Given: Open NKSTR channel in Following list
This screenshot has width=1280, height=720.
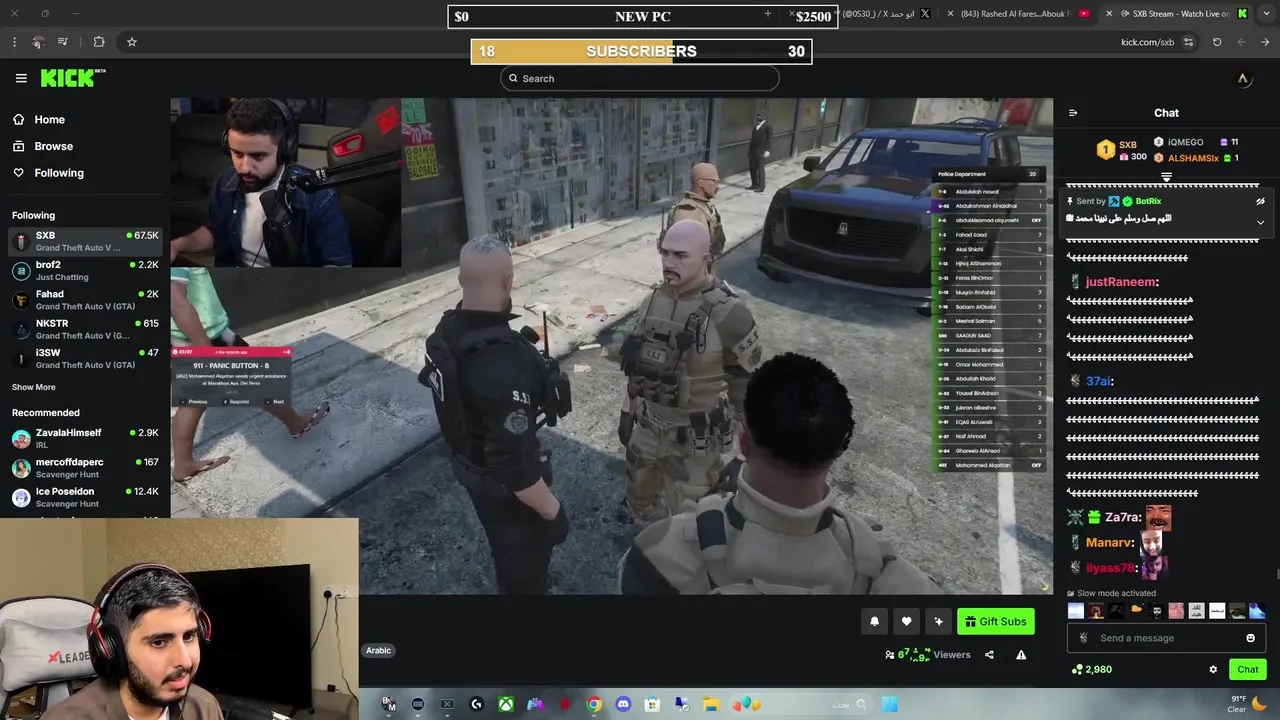Looking at the screenshot, I should pos(85,329).
